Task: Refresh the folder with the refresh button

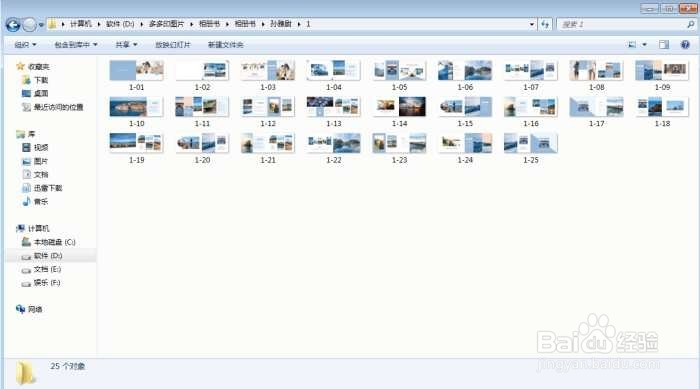Action: pyautogui.click(x=545, y=24)
